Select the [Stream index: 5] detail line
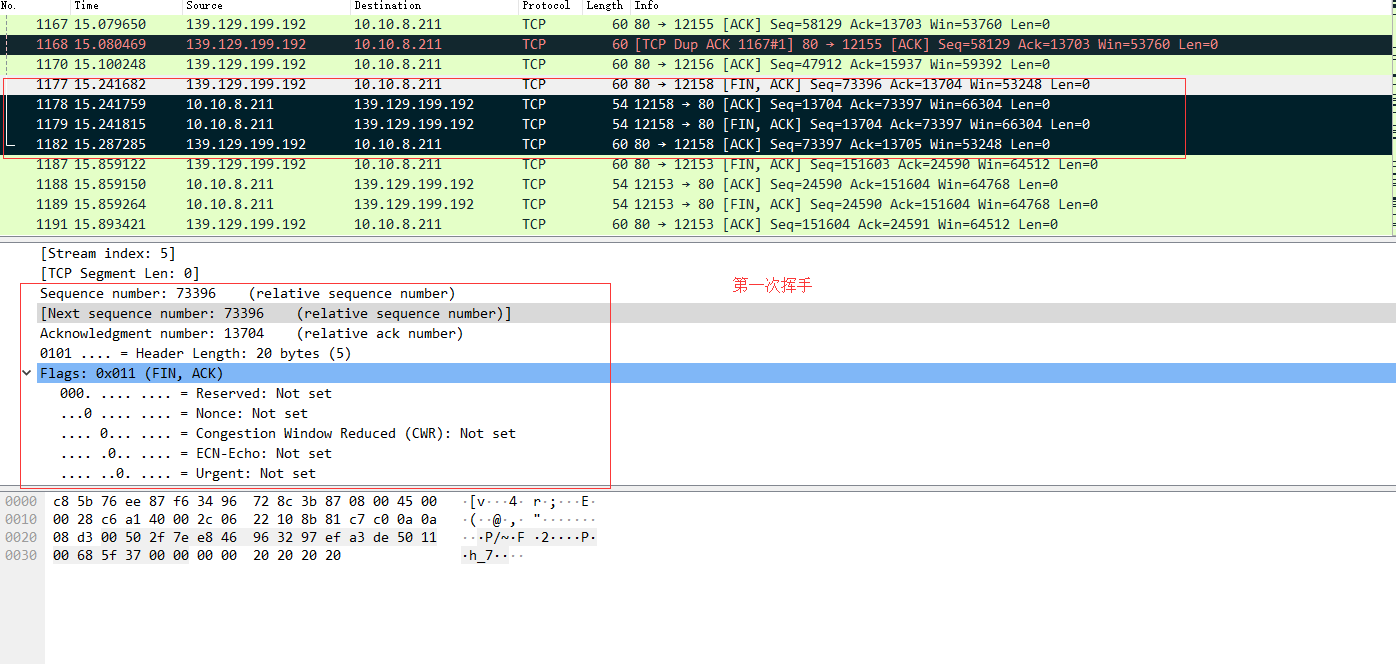The width and height of the screenshot is (1396, 664). tap(107, 253)
